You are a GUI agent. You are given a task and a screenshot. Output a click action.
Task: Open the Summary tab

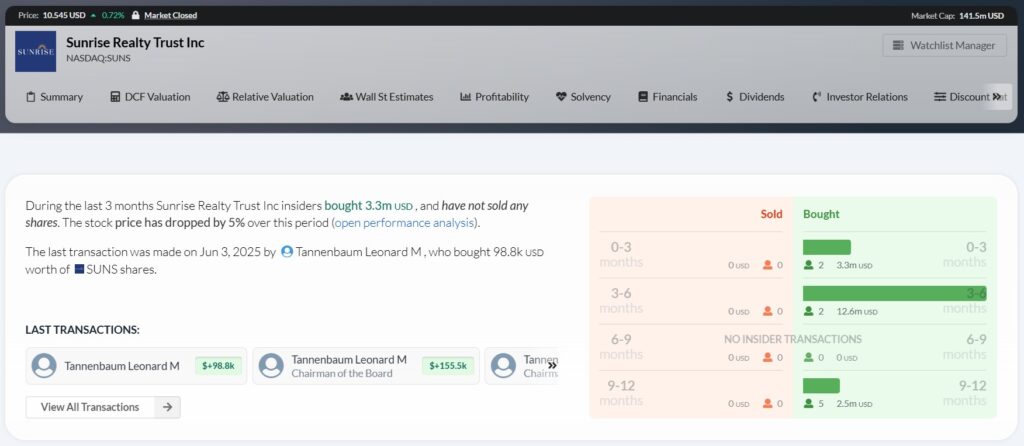click(54, 97)
